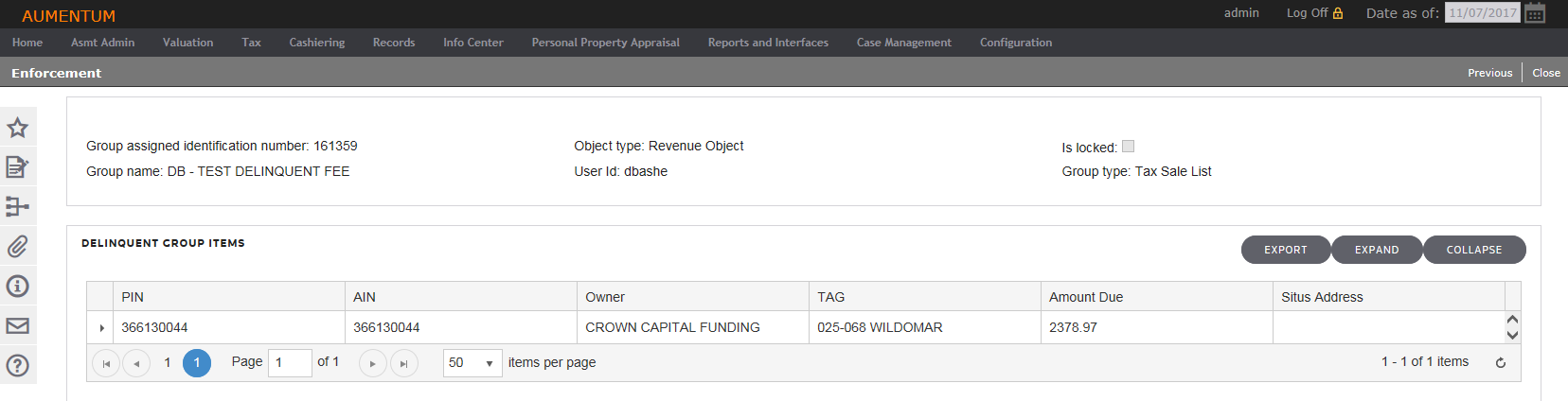This screenshot has width=1568, height=401.
Task: Open the Case Management menu
Action: (x=904, y=43)
